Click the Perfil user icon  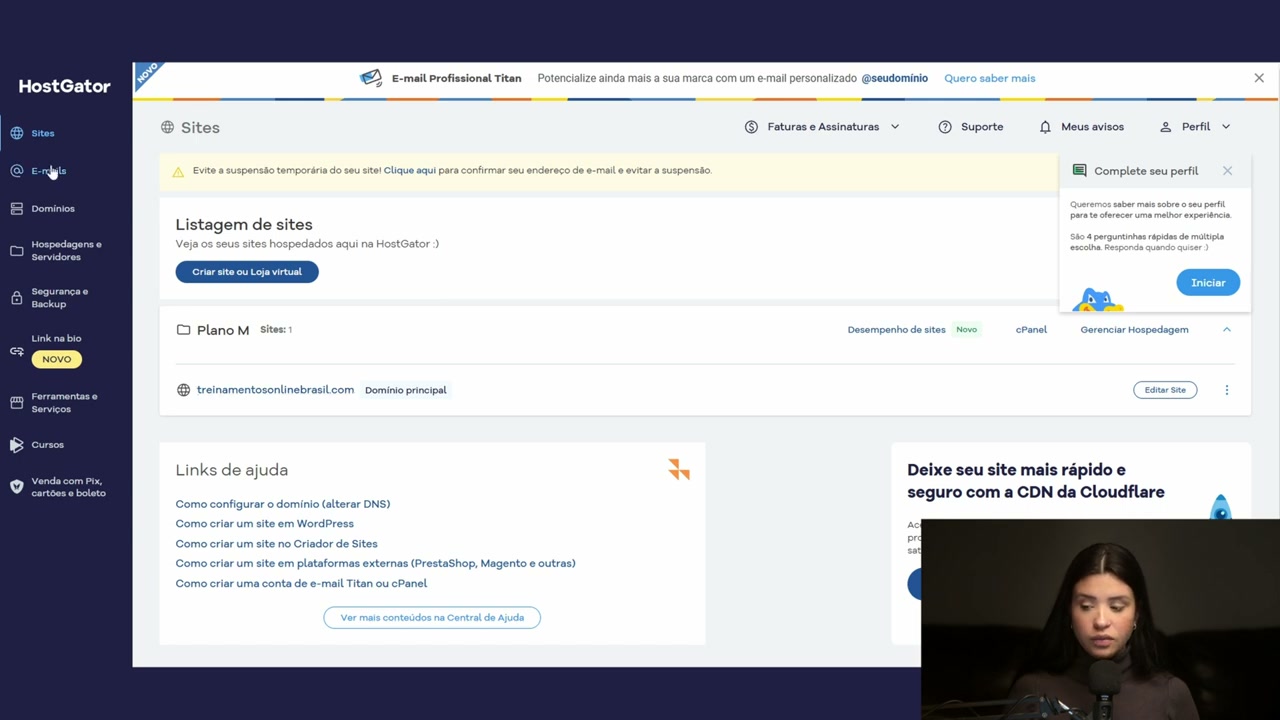point(1165,127)
